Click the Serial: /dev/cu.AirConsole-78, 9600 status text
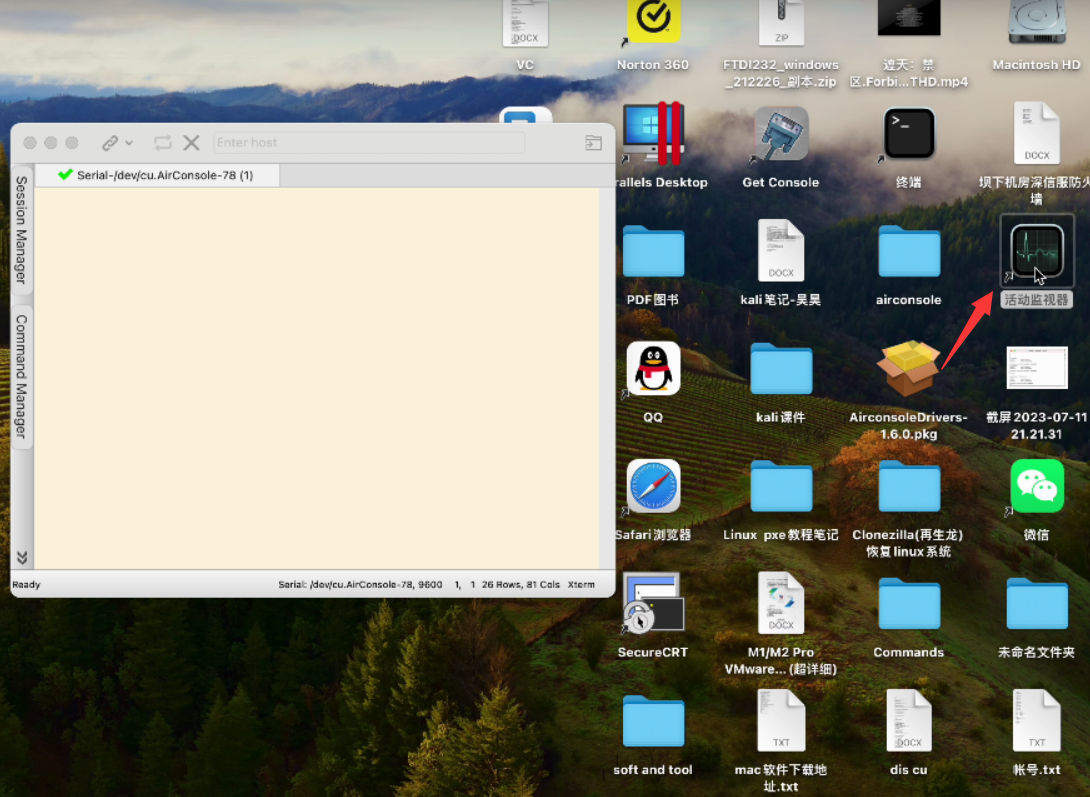The height and width of the screenshot is (797, 1090). pos(360,584)
